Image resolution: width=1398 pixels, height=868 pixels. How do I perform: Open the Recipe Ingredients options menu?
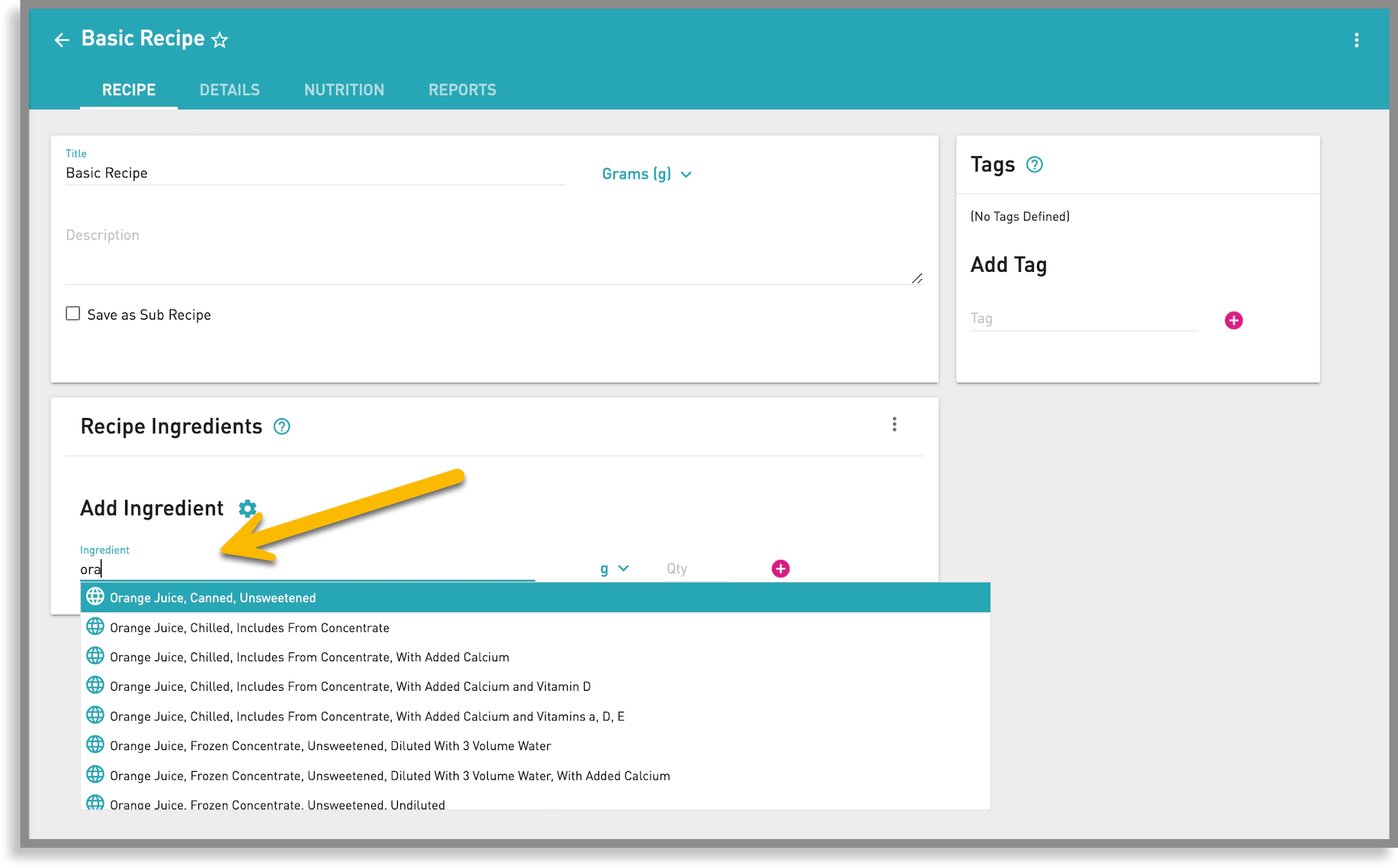pos(894,425)
